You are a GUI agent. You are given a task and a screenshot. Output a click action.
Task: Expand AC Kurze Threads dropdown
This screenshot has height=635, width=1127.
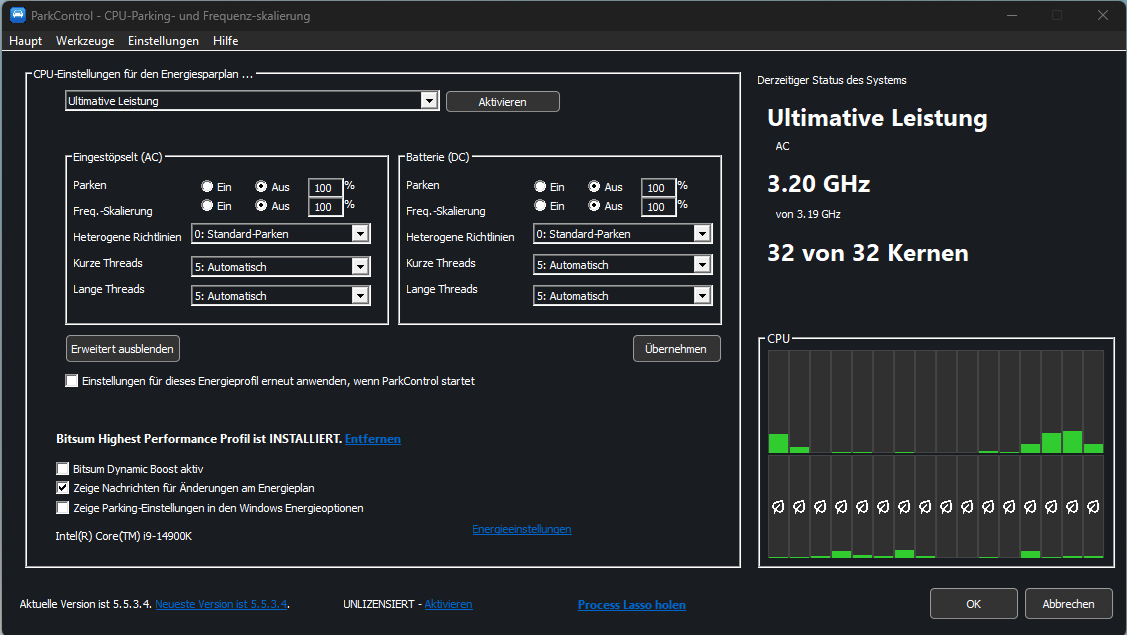pos(360,267)
